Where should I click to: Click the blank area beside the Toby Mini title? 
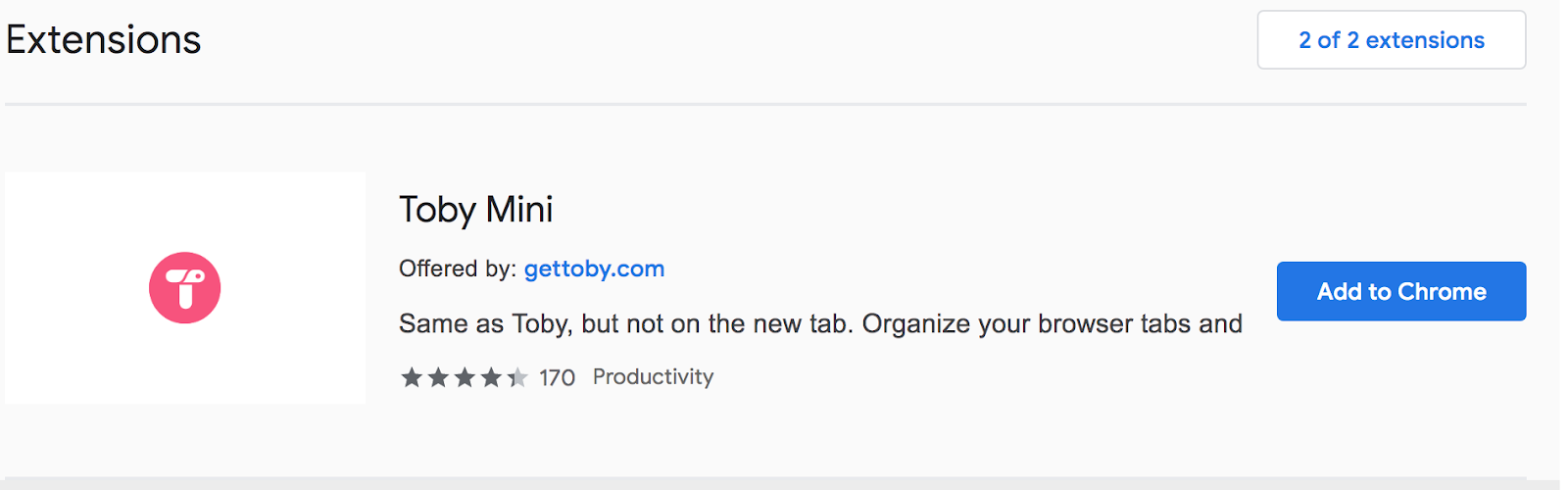(x=911, y=210)
